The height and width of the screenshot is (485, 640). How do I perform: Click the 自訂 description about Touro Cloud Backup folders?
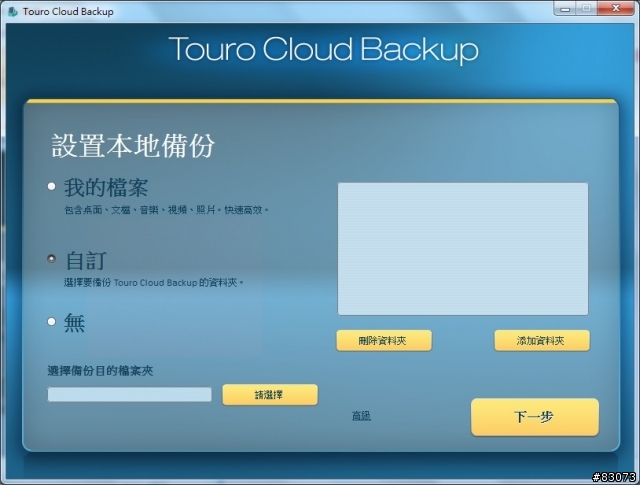click(154, 283)
